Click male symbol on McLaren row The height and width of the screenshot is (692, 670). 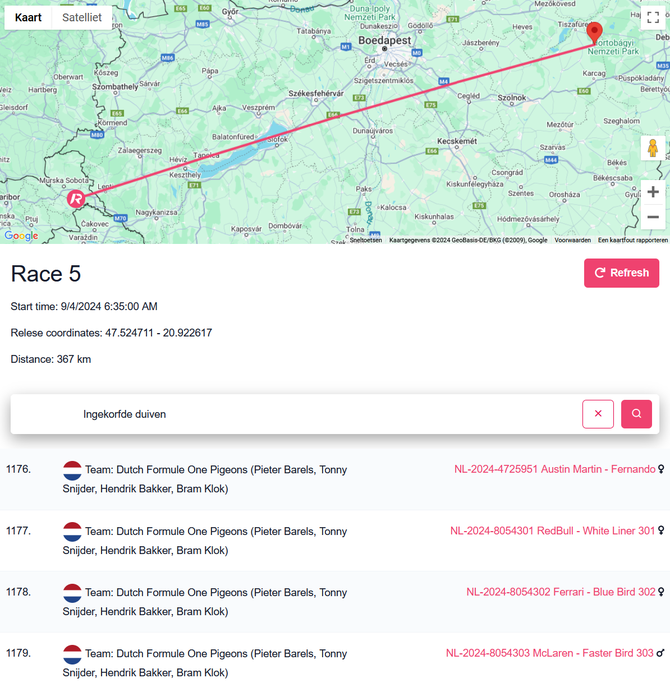[x=660, y=653]
